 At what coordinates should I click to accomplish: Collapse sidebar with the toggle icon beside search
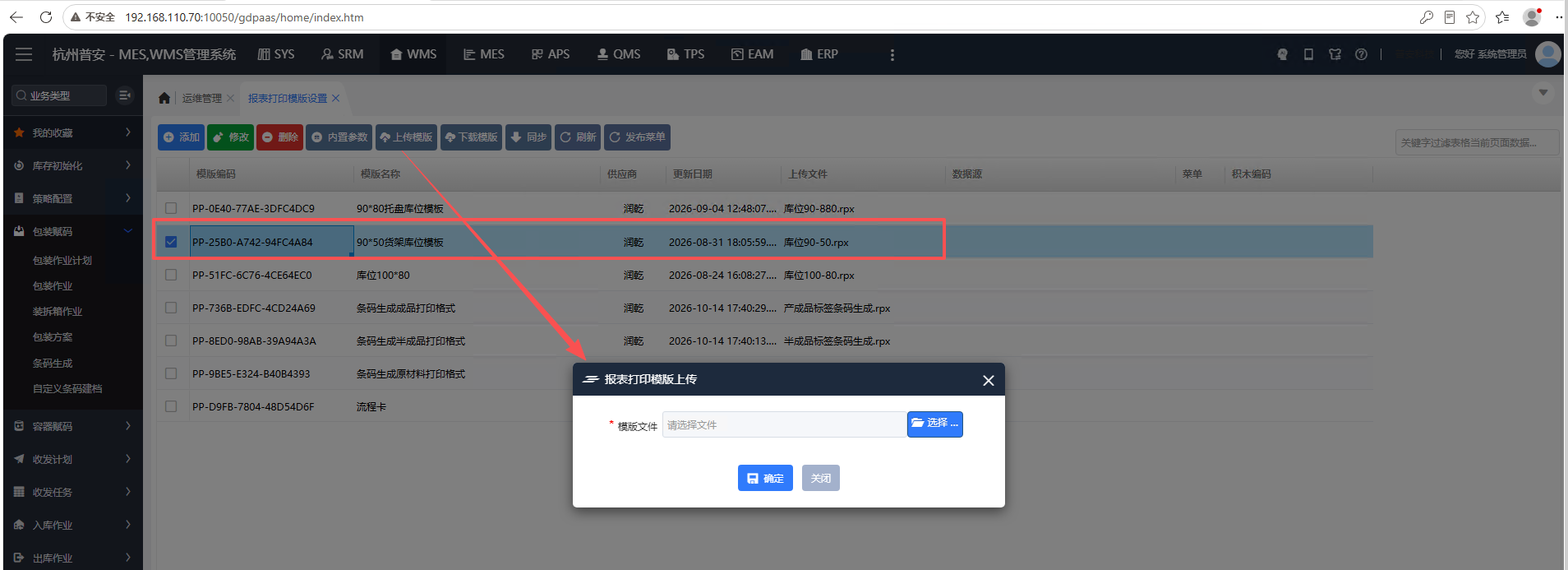point(125,95)
